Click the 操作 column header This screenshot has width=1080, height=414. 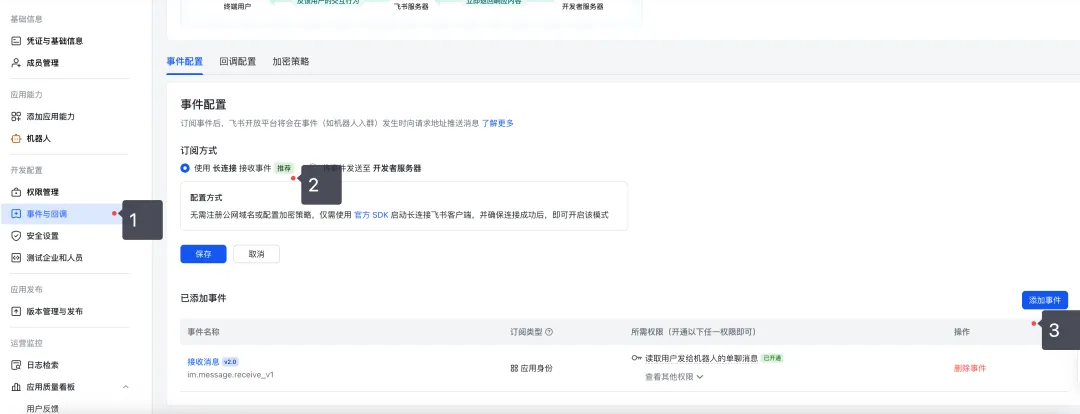(962, 332)
